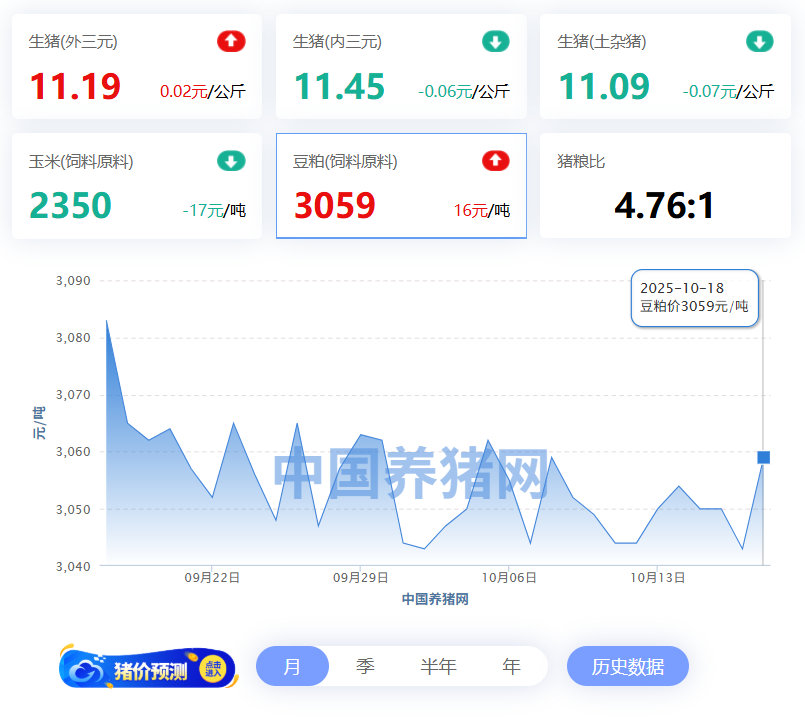
Task: Switch chart to 年 range
Action: (511, 667)
